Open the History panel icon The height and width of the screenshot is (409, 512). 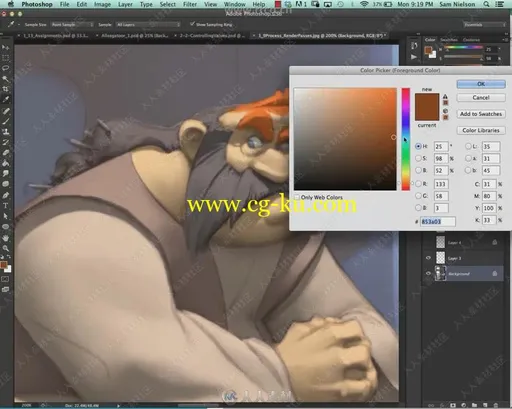pos(414,46)
